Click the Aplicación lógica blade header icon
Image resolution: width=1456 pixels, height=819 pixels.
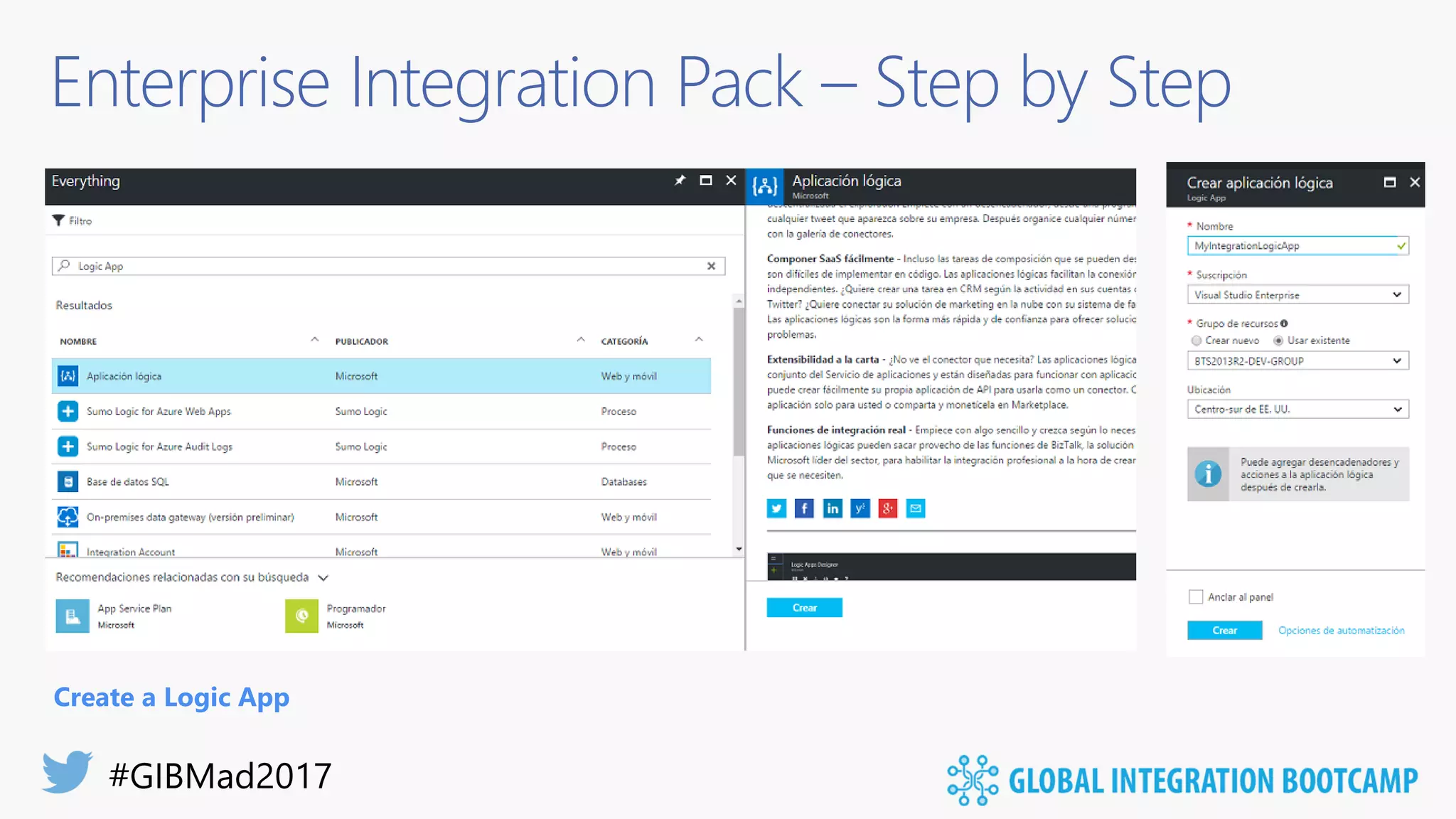(x=764, y=187)
